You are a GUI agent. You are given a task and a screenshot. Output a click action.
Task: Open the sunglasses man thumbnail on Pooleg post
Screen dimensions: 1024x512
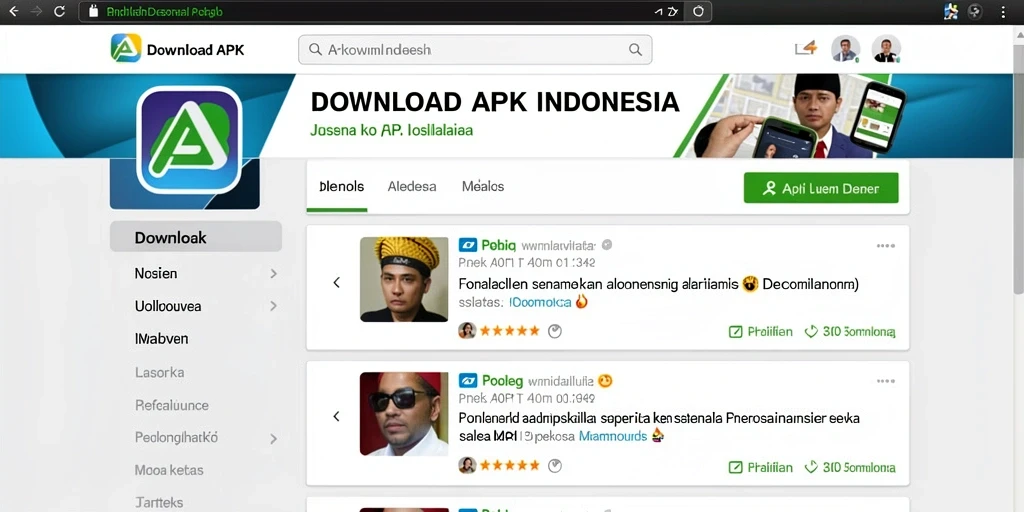[x=404, y=413]
